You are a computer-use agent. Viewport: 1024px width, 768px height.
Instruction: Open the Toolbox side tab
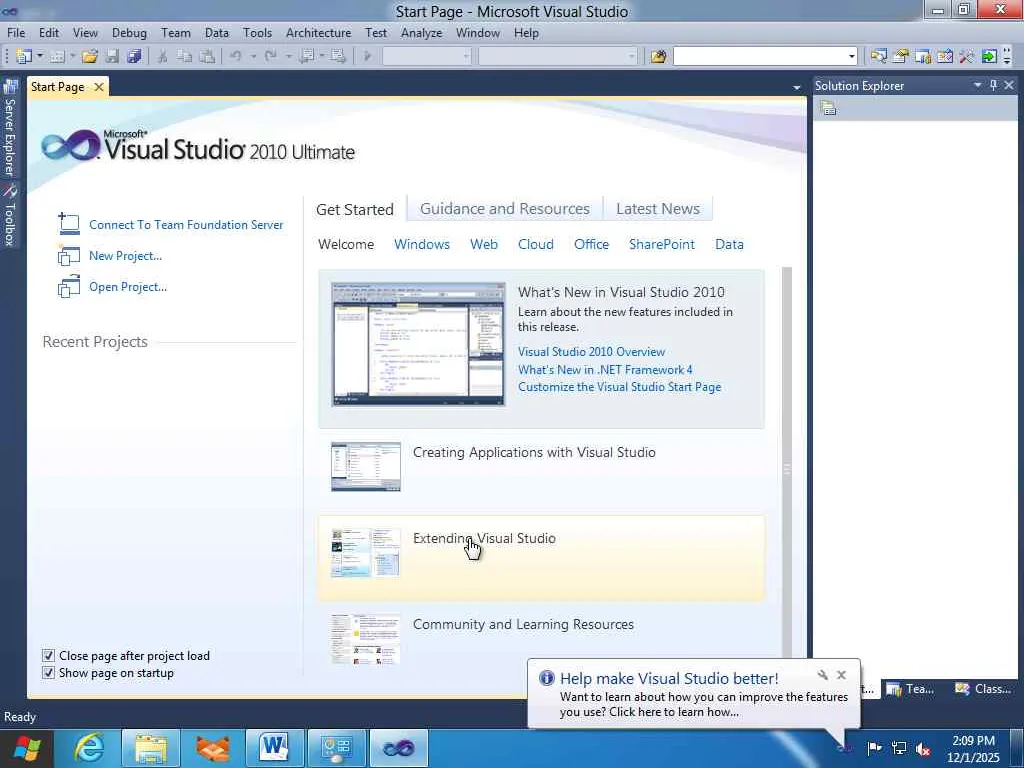tap(10, 215)
